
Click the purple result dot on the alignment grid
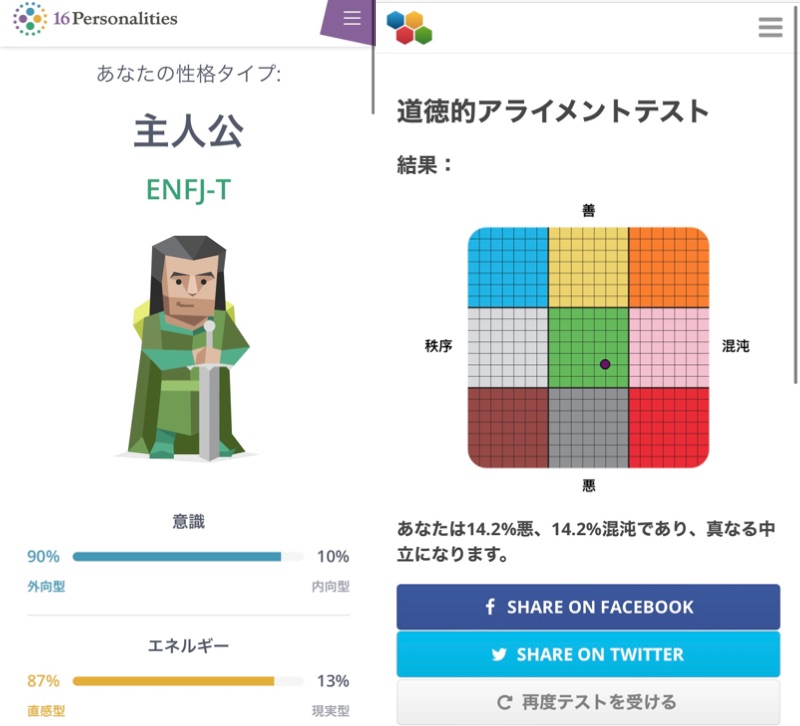click(605, 364)
